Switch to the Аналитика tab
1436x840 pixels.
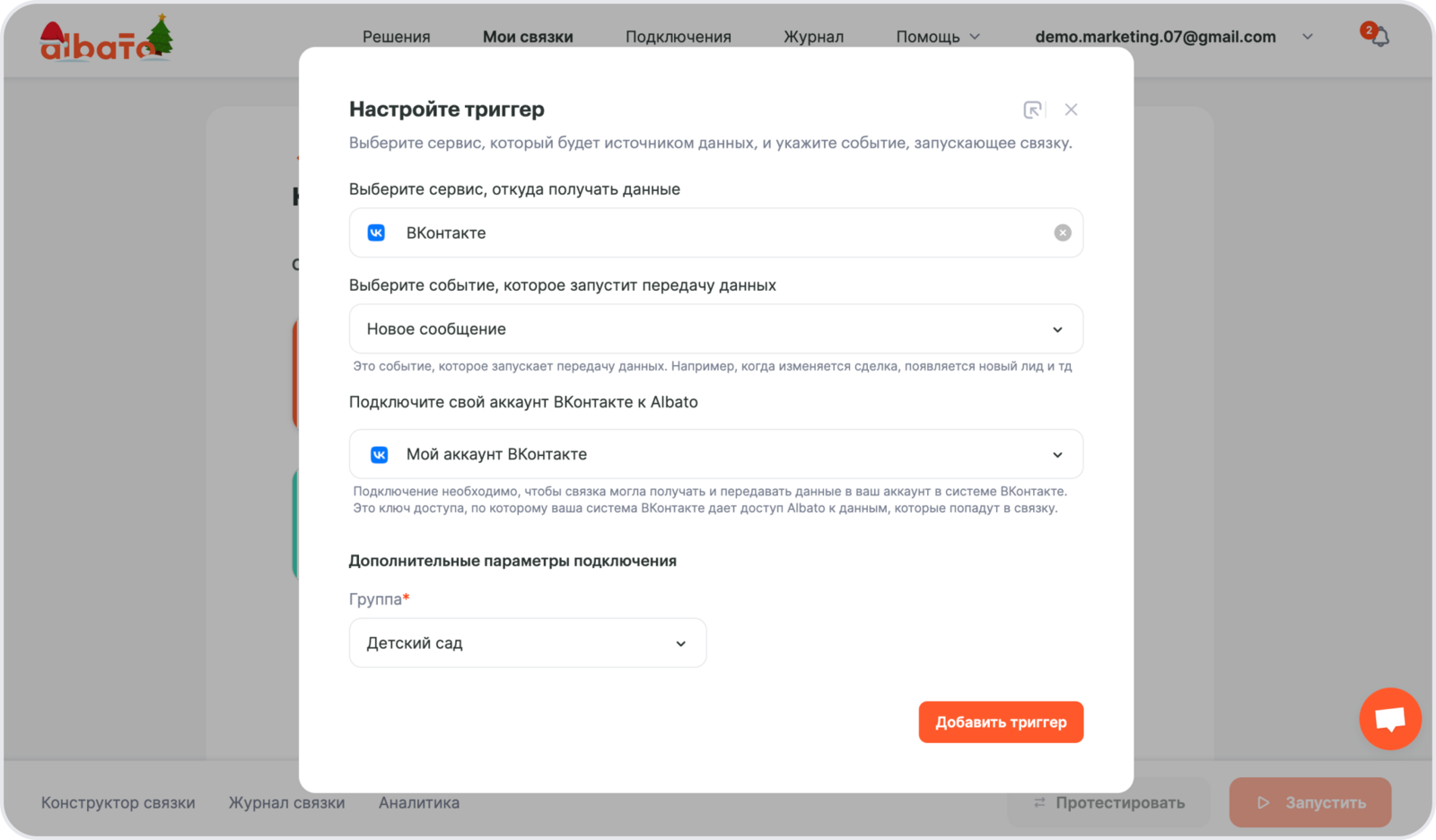point(418,802)
